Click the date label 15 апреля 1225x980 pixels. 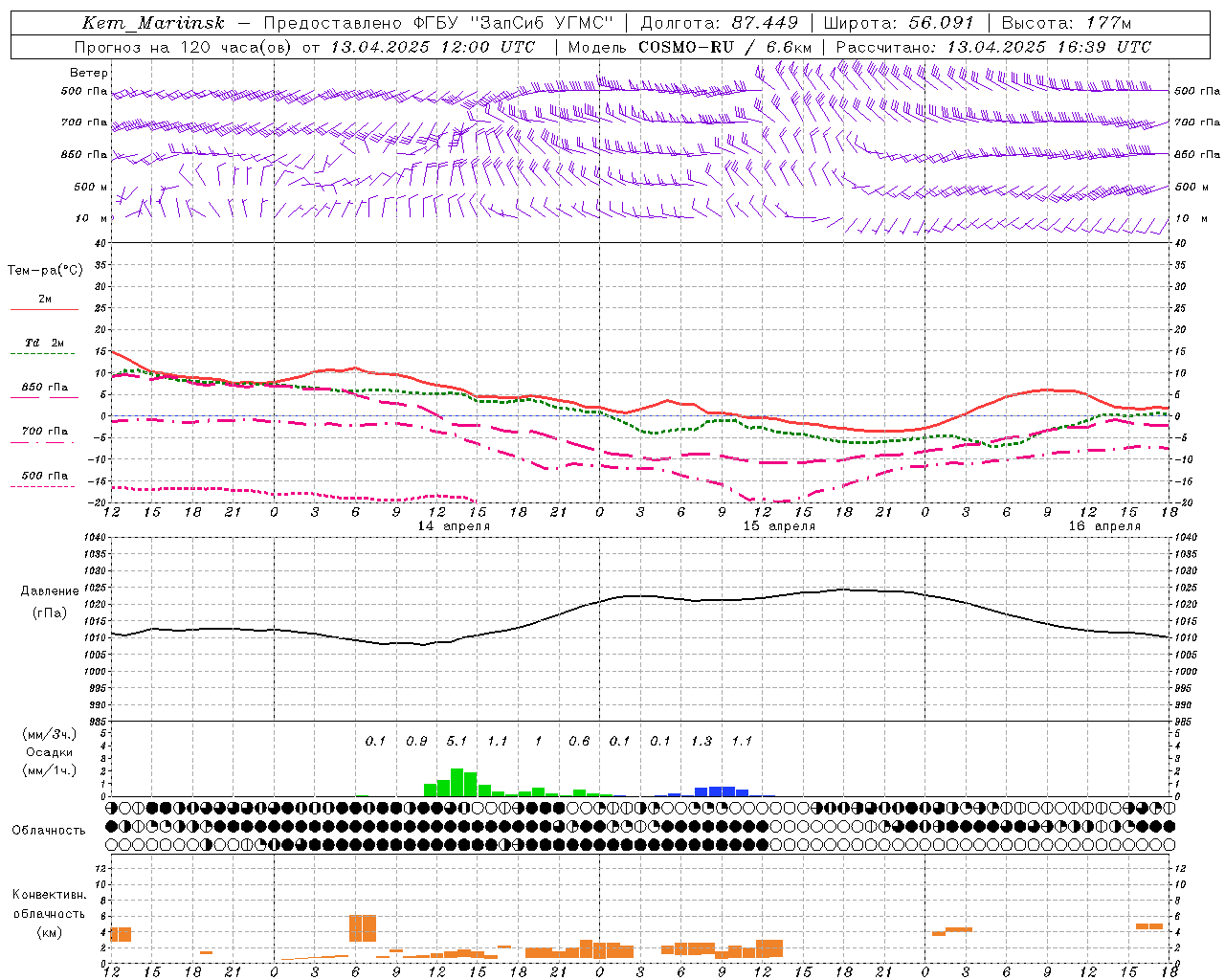[779, 525]
